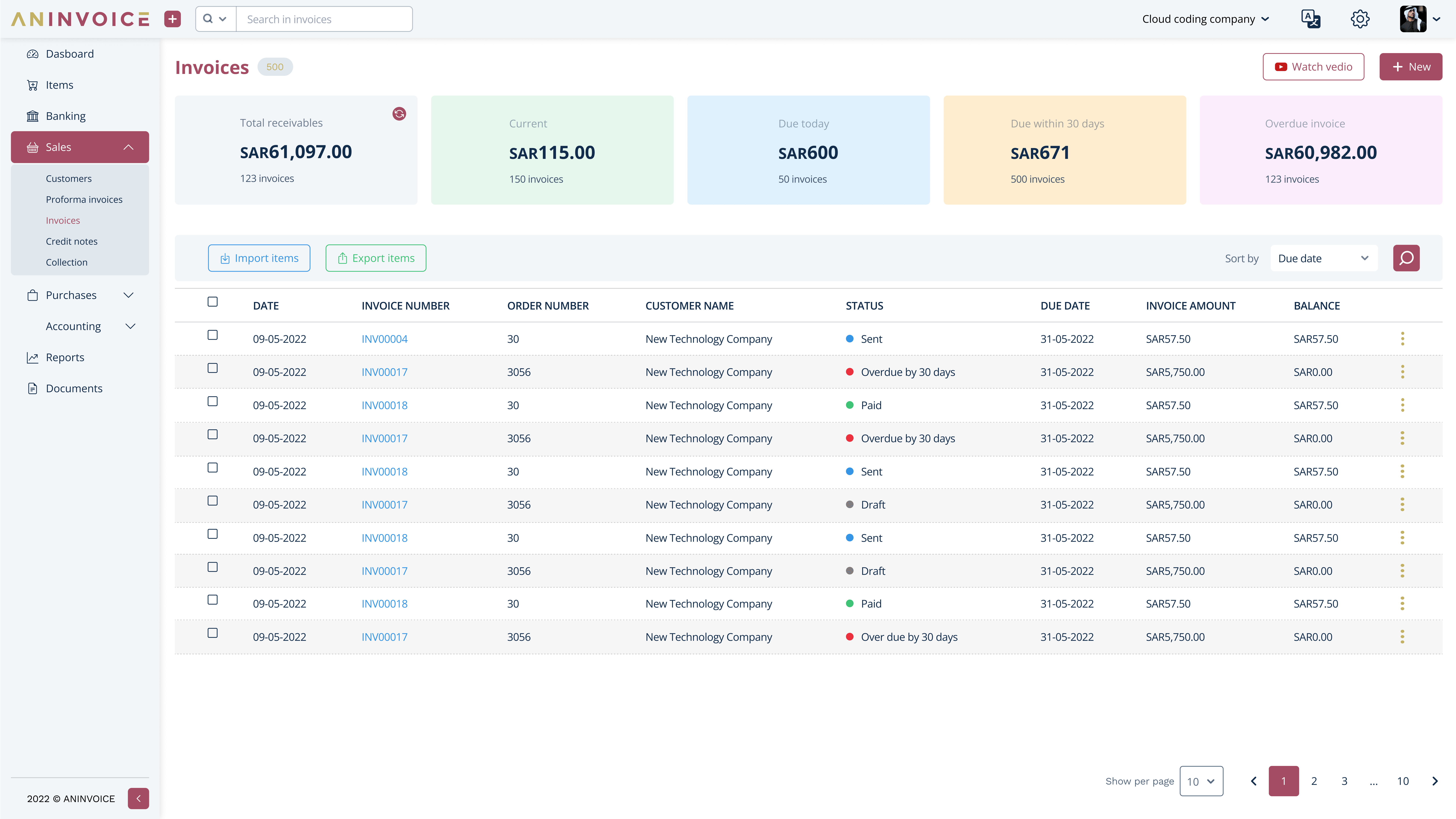Open the INV00017 link in the Over due by 30 days row
This screenshot has width=1456, height=819.
(x=384, y=637)
